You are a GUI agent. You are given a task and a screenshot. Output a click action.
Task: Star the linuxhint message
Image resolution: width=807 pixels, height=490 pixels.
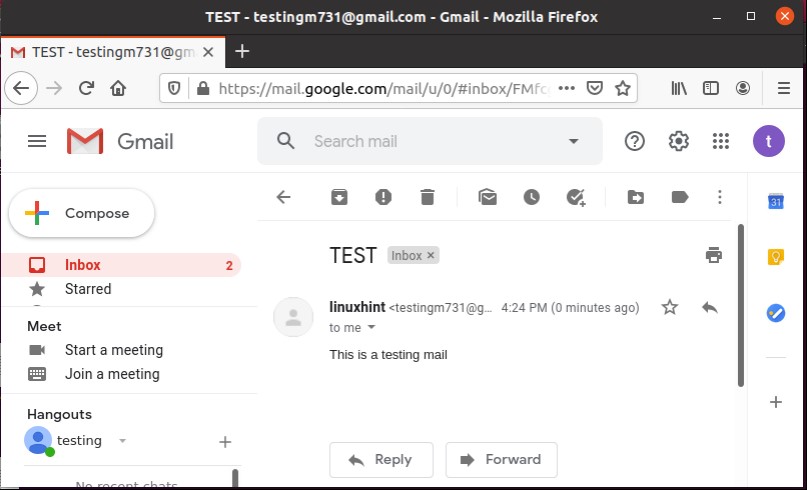click(x=670, y=308)
